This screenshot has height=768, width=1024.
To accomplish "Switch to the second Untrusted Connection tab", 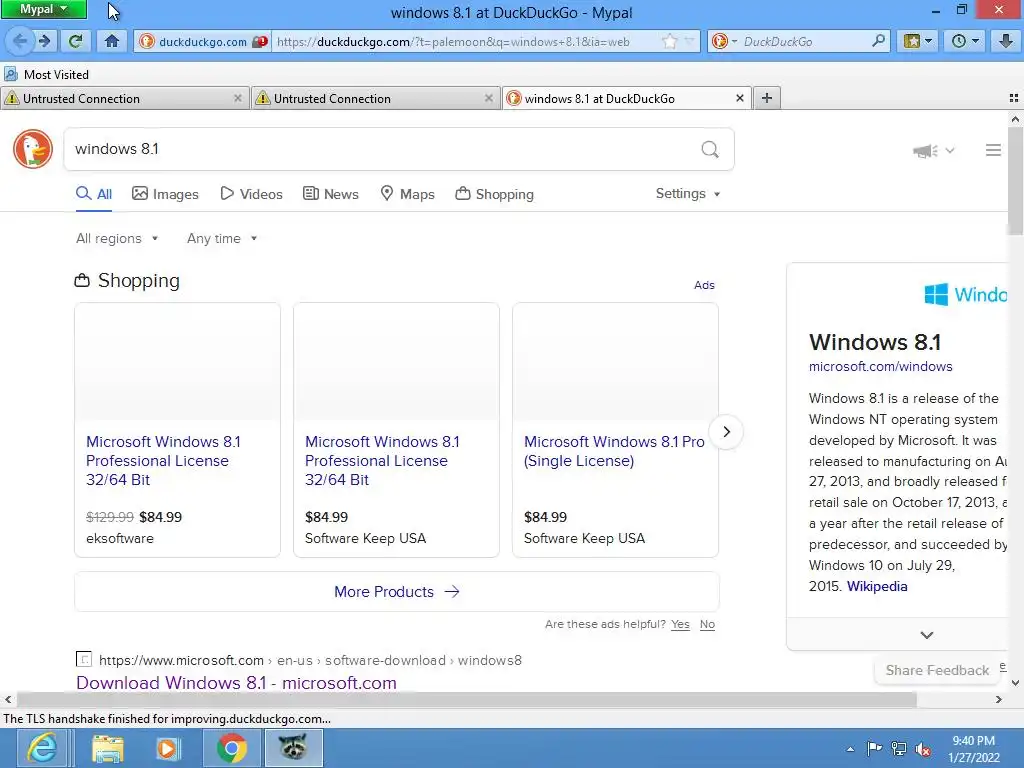I will pyautogui.click(x=375, y=98).
